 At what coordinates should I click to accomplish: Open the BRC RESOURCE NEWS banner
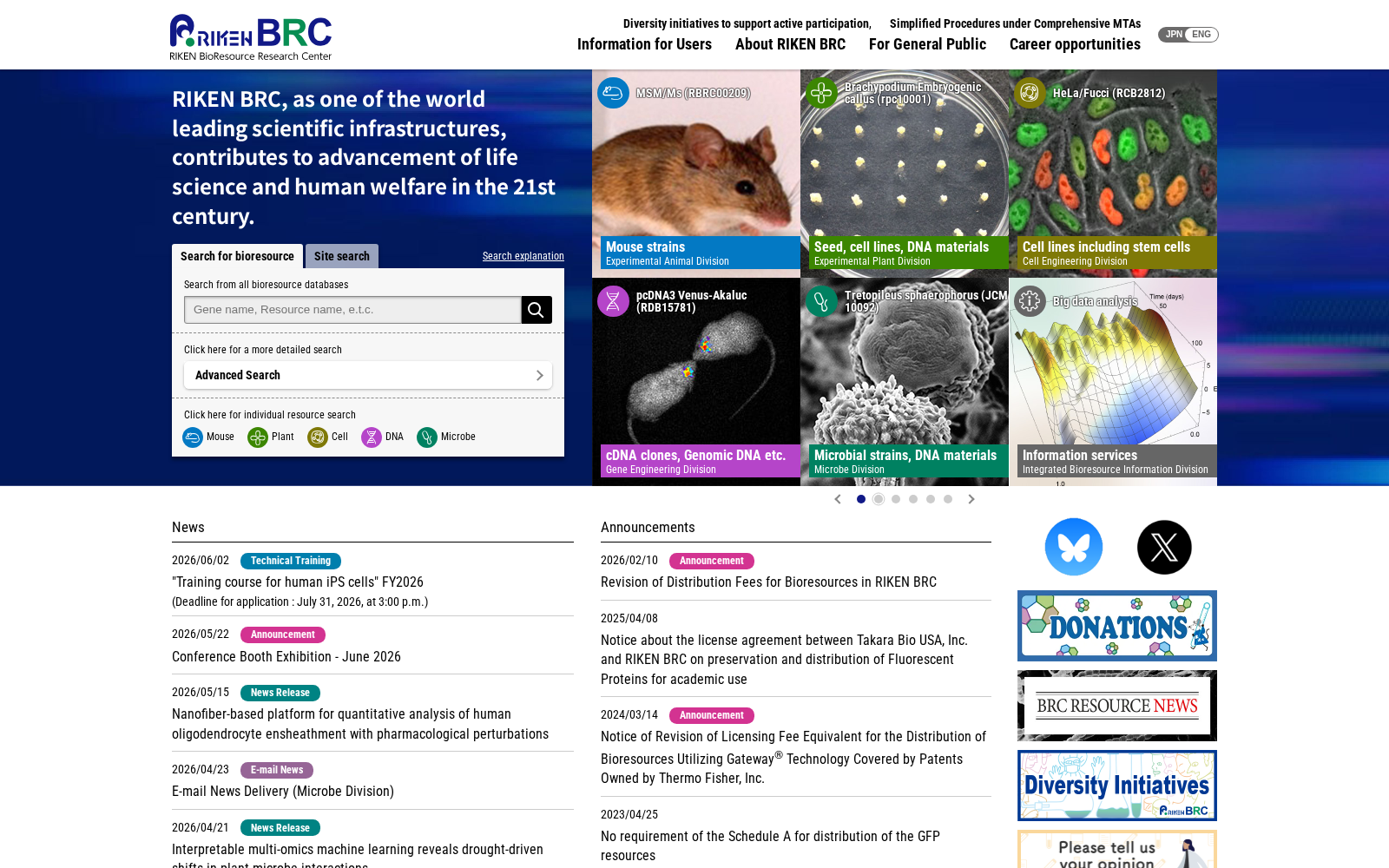[1117, 706]
